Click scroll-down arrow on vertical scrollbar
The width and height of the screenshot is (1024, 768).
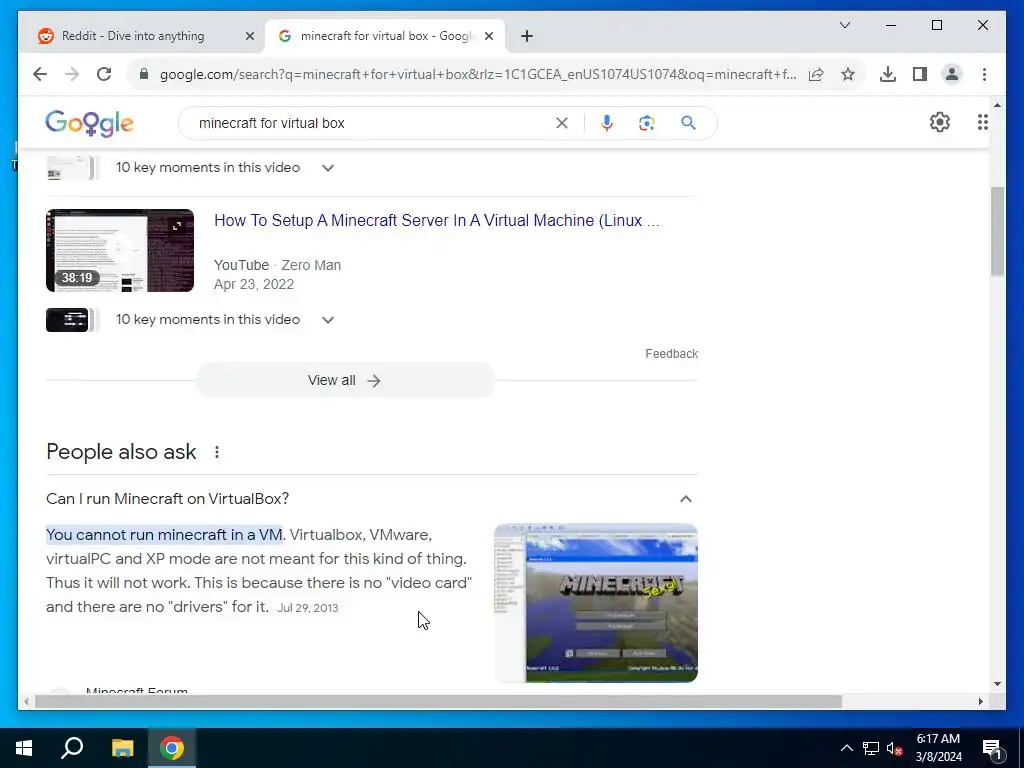pos(997,684)
